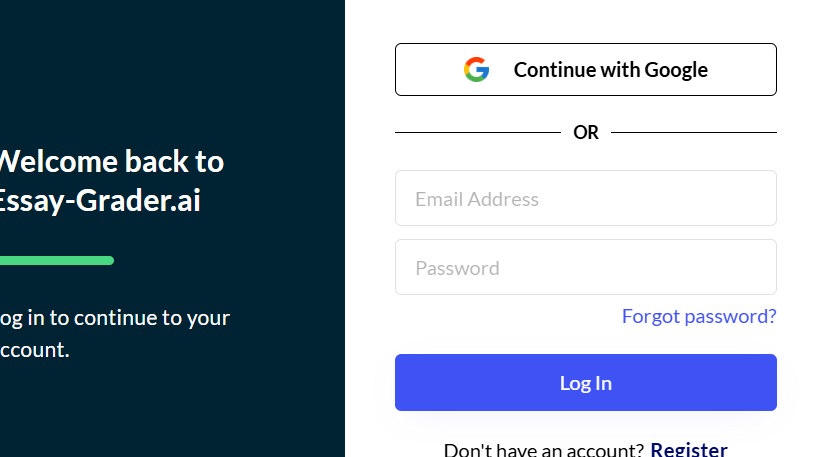This screenshot has width=825, height=457.
Task: Click the "Continue with Google" label text
Action: coord(610,70)
